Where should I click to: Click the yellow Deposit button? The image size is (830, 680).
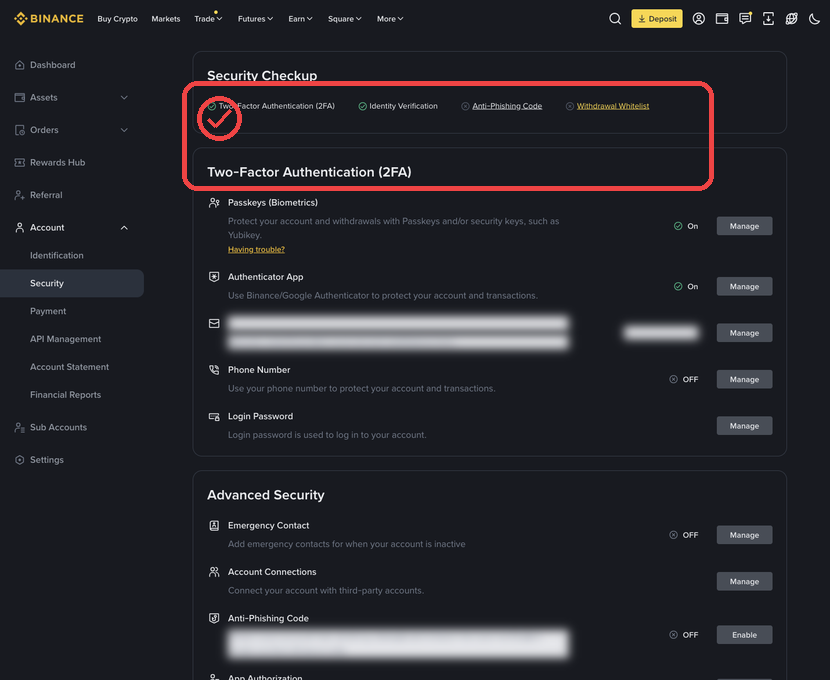[657, 19]
